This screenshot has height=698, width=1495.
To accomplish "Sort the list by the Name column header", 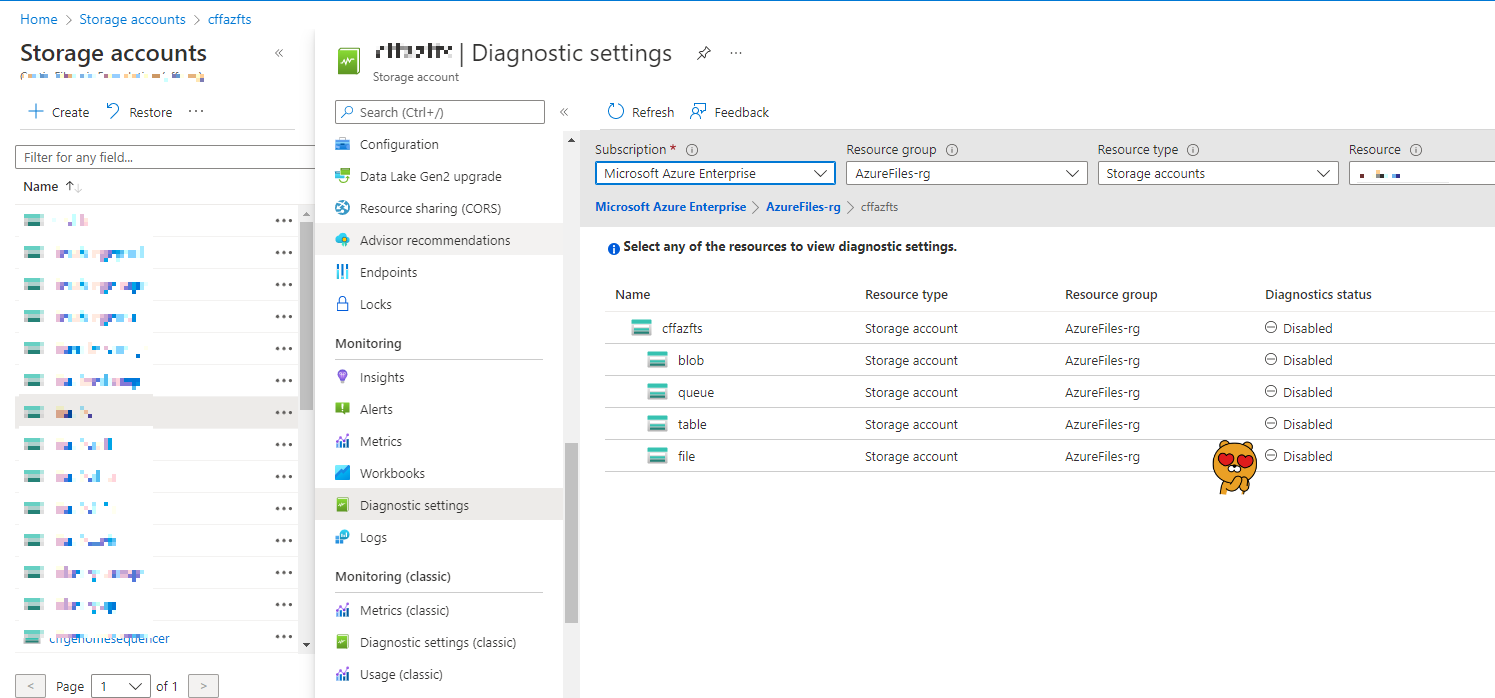I will (x=52, y=187).
